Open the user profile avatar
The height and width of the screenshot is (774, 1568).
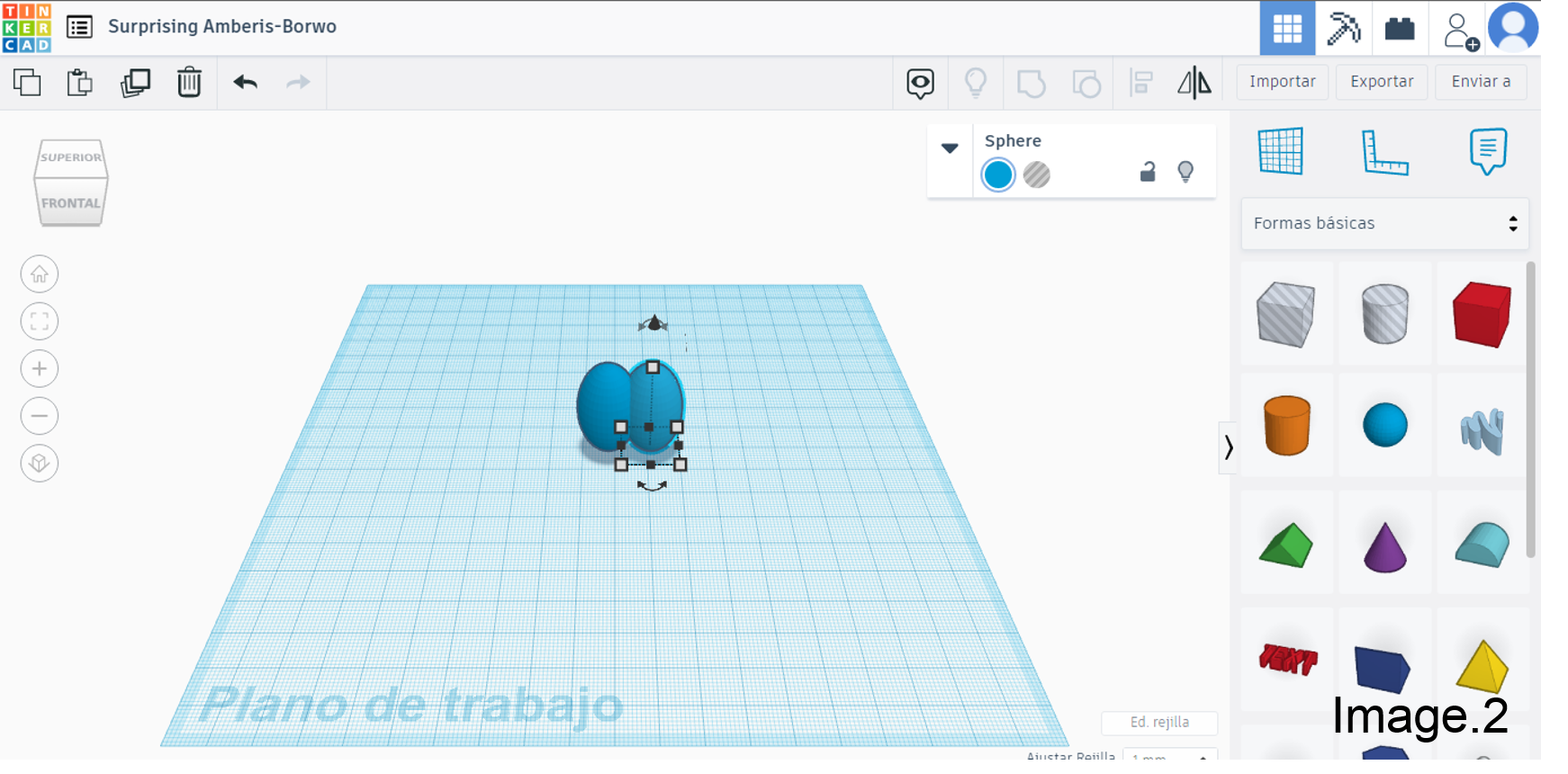(1513, 28)
